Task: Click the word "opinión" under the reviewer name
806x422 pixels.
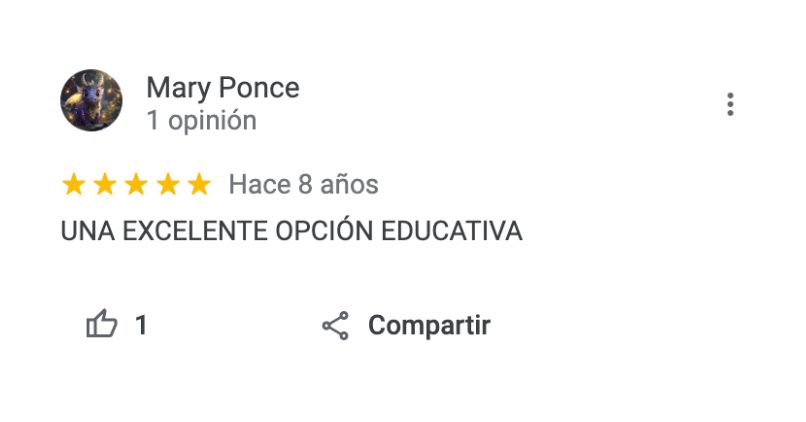Action: pyautogui.click(x=211, y=121)
